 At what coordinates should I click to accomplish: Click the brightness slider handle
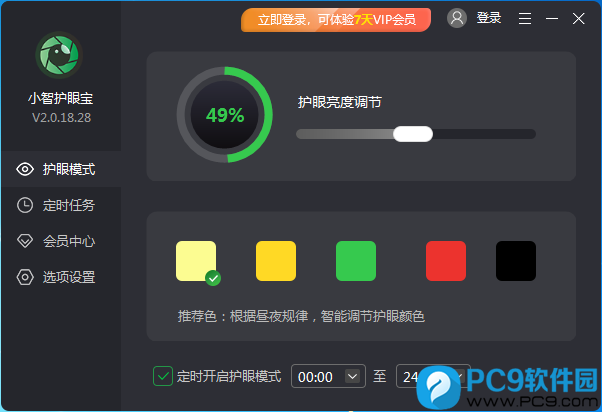413,134
